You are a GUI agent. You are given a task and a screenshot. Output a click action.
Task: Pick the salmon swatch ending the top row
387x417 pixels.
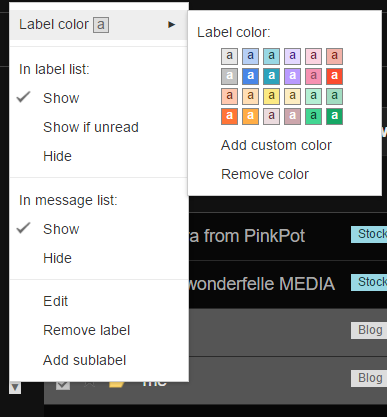pos(334,56)
